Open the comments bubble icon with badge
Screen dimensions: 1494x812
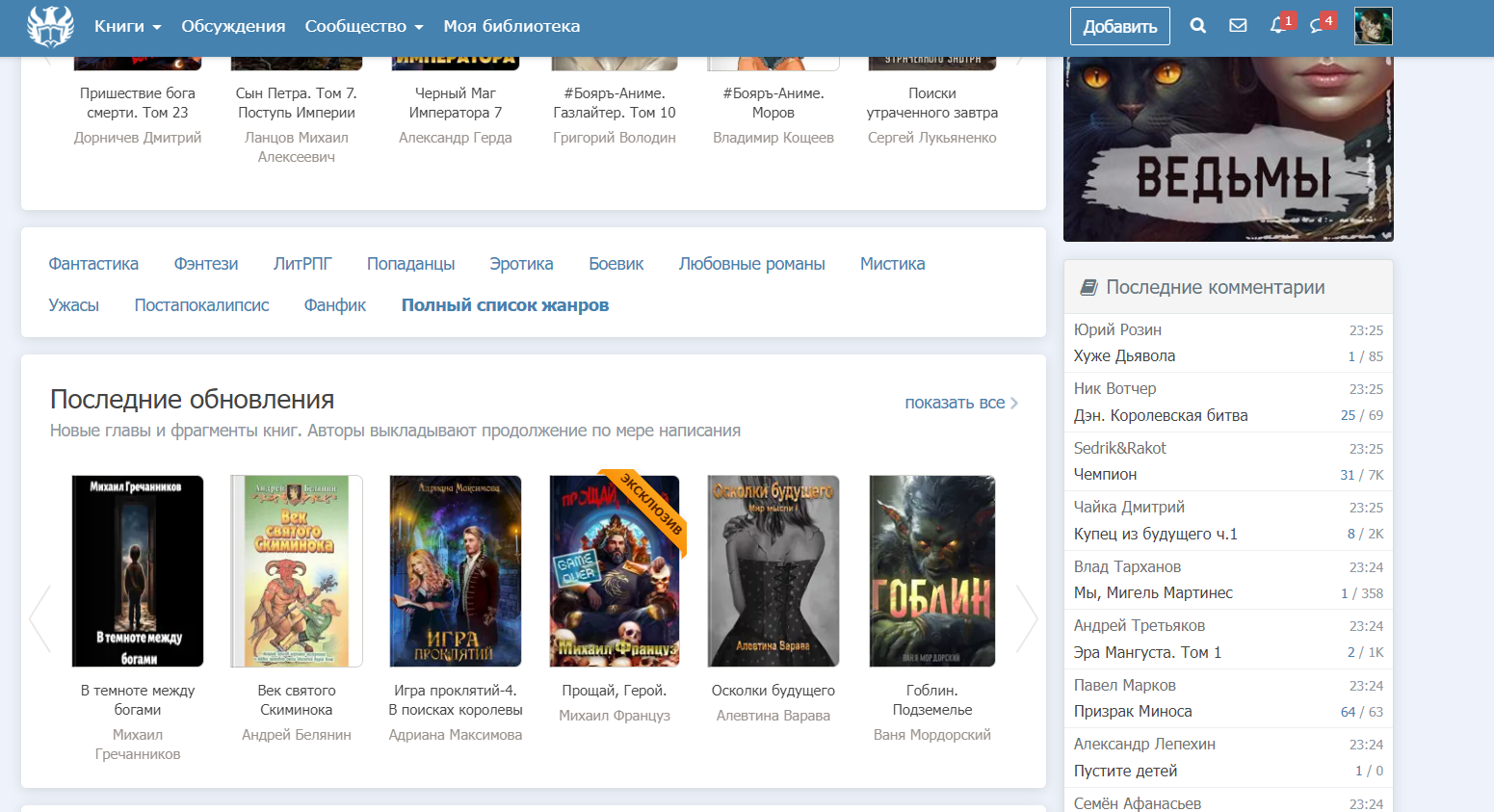point(1318,25)
